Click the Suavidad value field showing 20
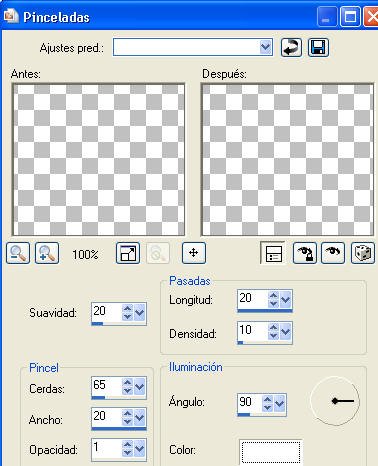378x466 pixels. point(107,312)
